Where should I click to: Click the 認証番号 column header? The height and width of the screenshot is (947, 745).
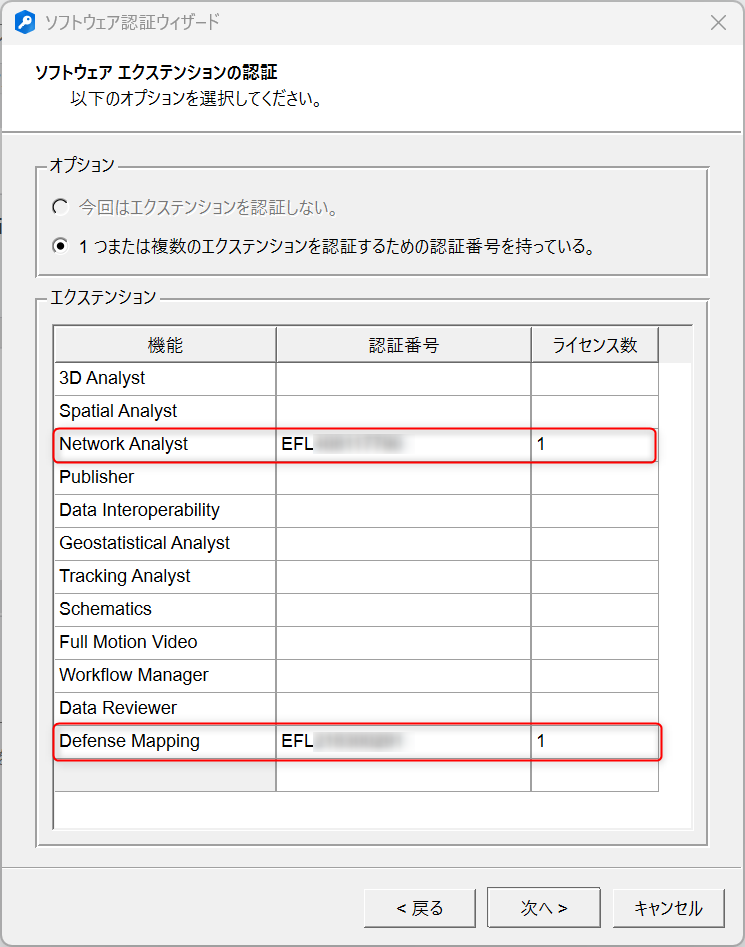(403, 346)
